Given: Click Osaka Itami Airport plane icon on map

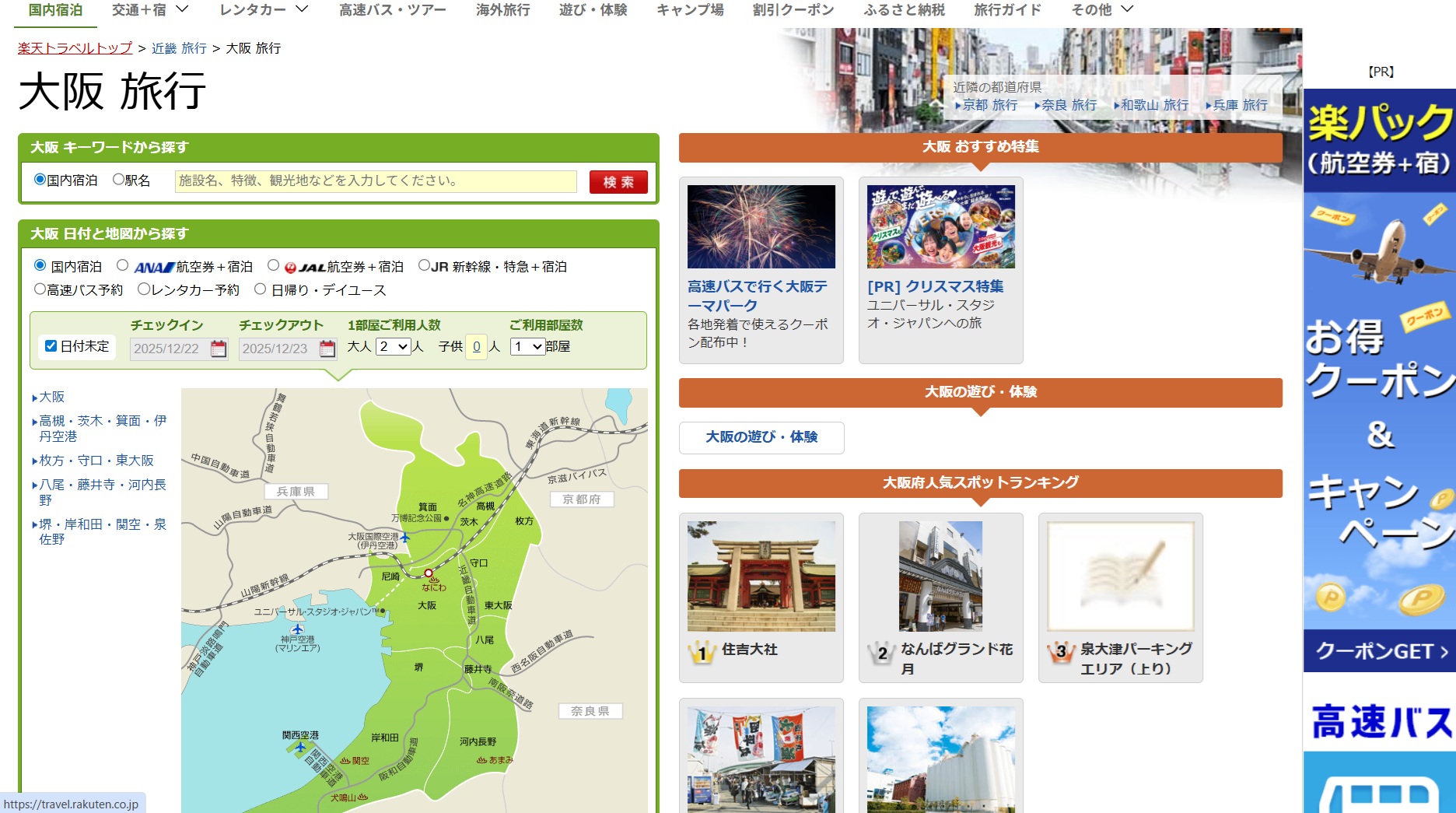Looking at the screenshot, I should pyautogui.click(x=404, y=538).
